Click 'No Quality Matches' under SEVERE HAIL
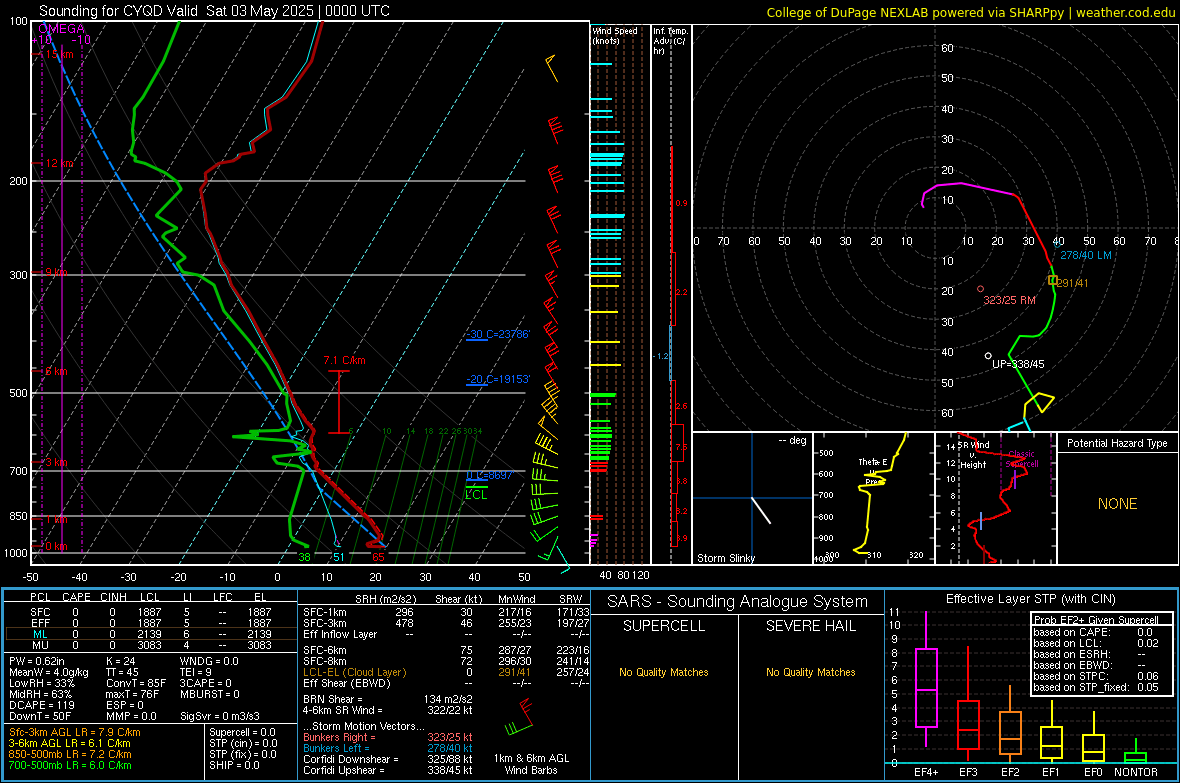The width and height of the screenshot is (1180, 783). tap(810, 672)
